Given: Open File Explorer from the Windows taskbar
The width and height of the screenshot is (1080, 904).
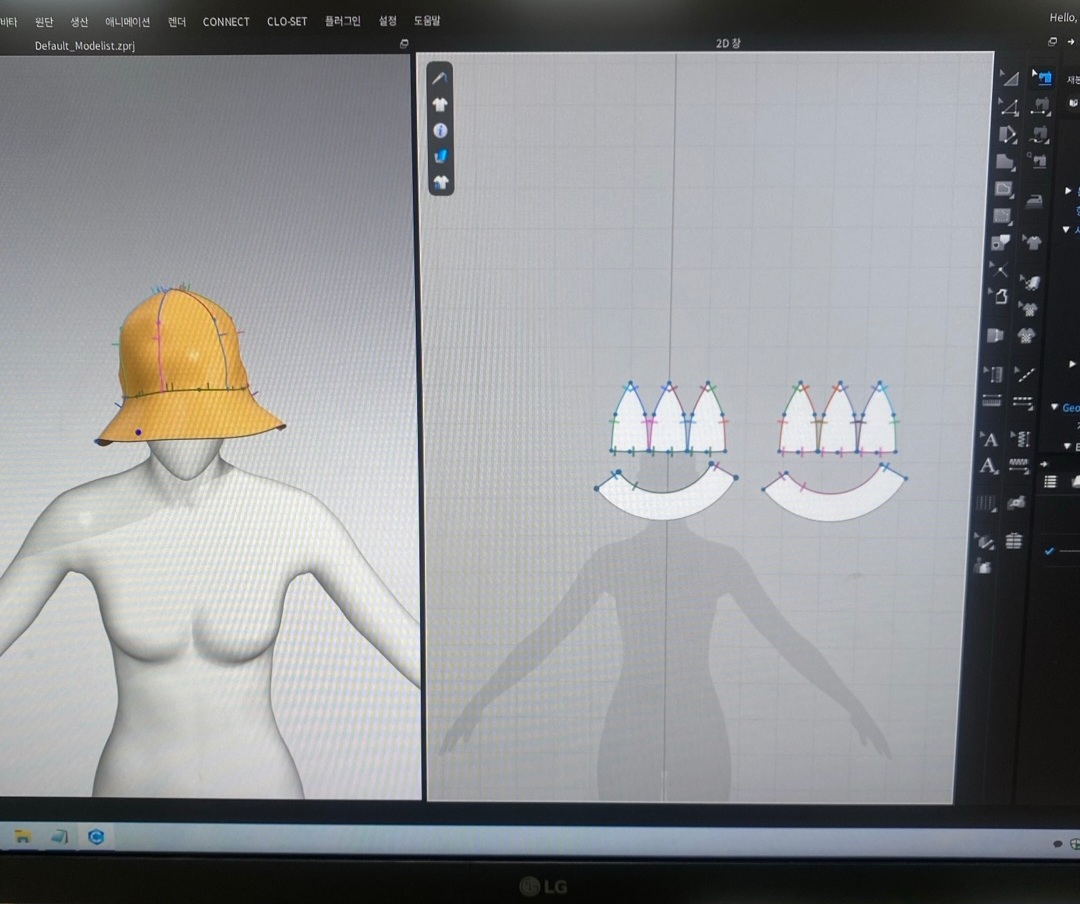Looking at the screenshot, I should (23, 836).
